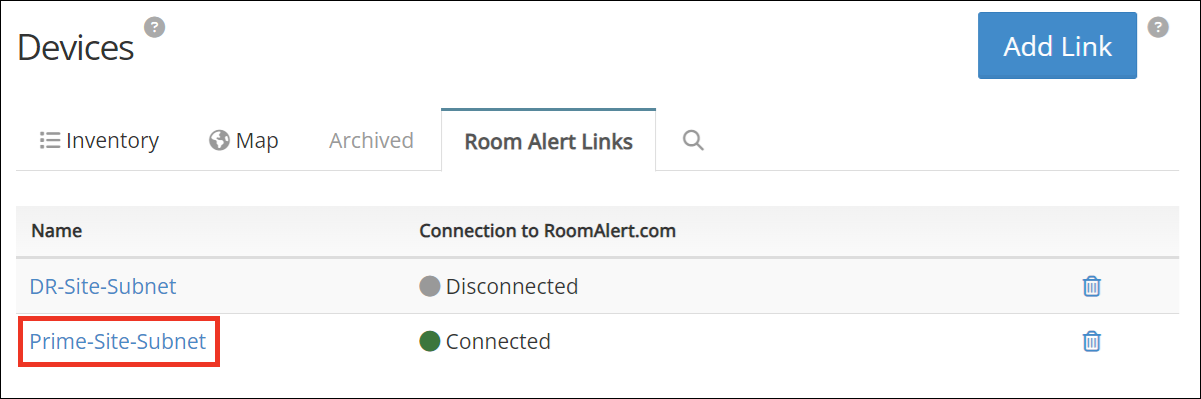Click the Add Link button
1201x399 pixels.
(x=1057, y=46)
